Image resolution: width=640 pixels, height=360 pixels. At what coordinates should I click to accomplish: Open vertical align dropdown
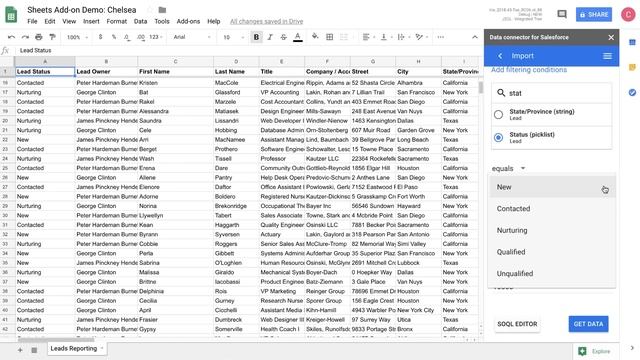point(386,37)
